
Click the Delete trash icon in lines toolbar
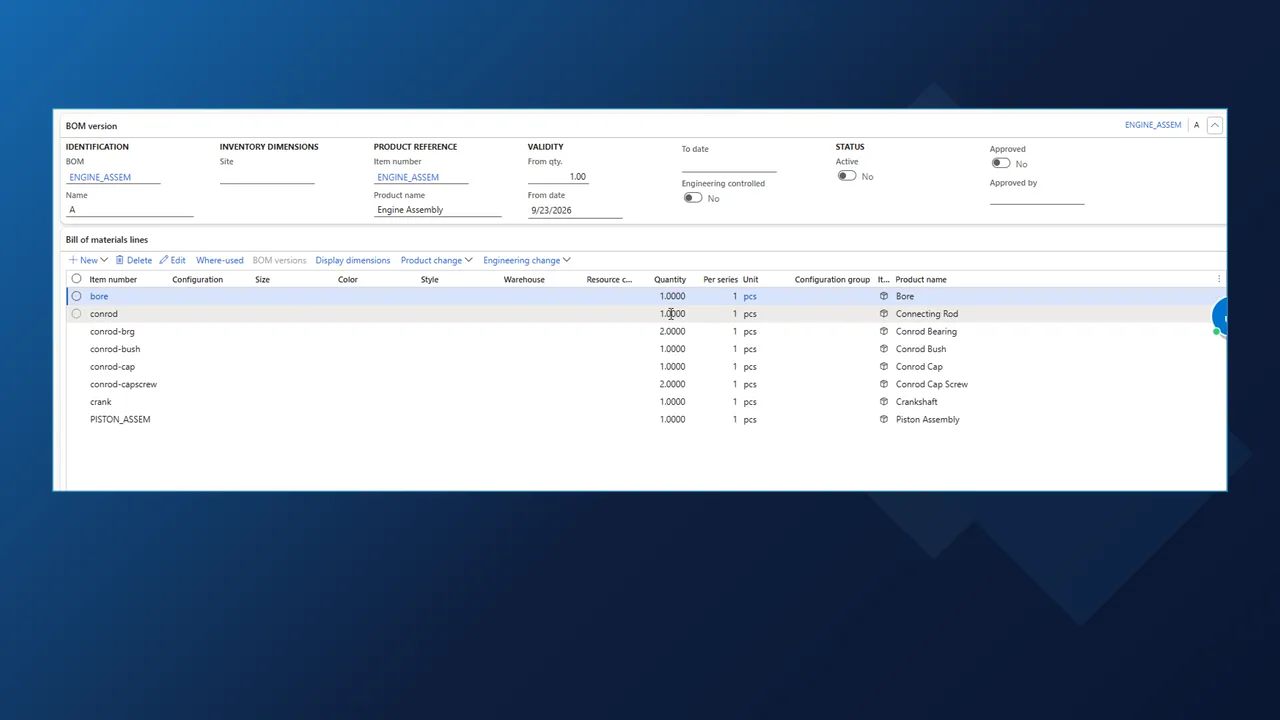(x=120, y=260)
